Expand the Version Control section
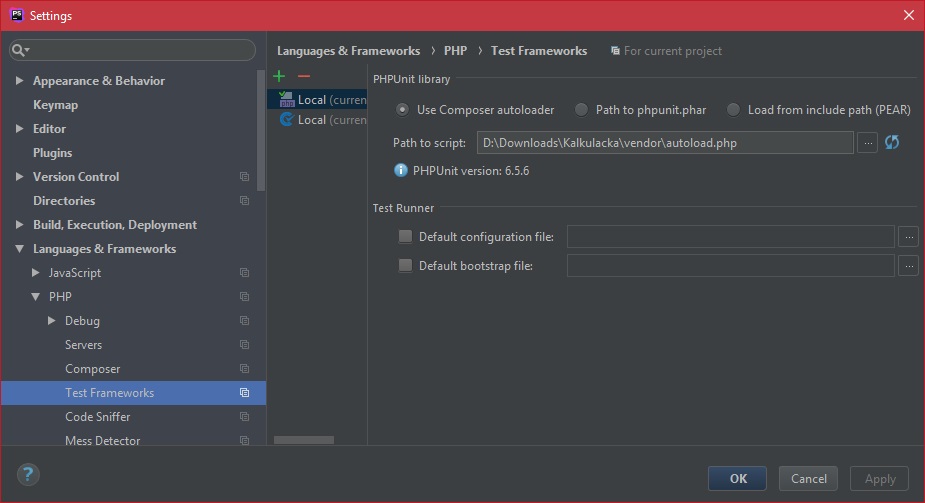Viewport: 925px width, 503px height. (19, 176)
